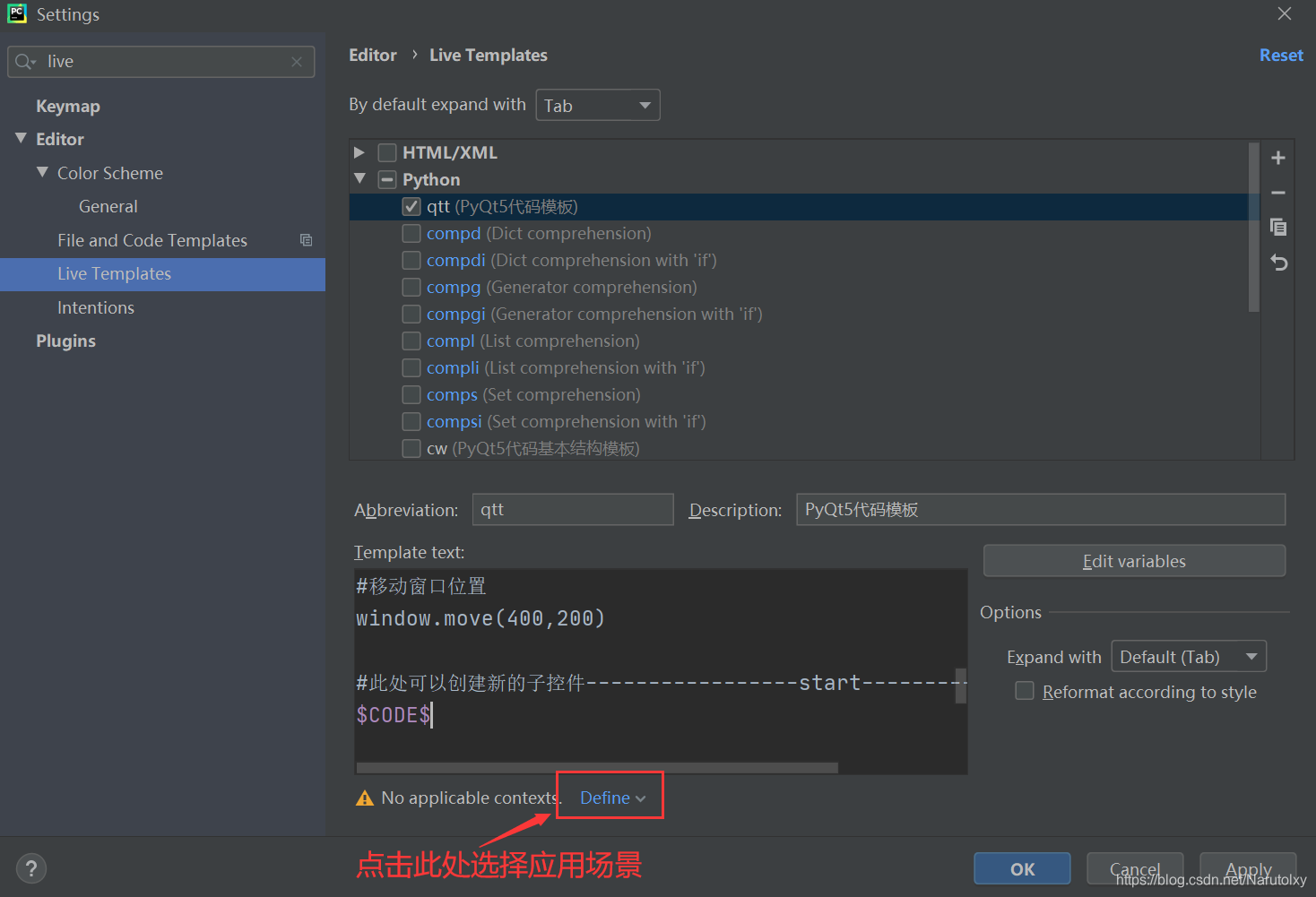Open File and Code Templates settings
The width and height of the screenshot is (1316, 897).
(x=152, y=240)
